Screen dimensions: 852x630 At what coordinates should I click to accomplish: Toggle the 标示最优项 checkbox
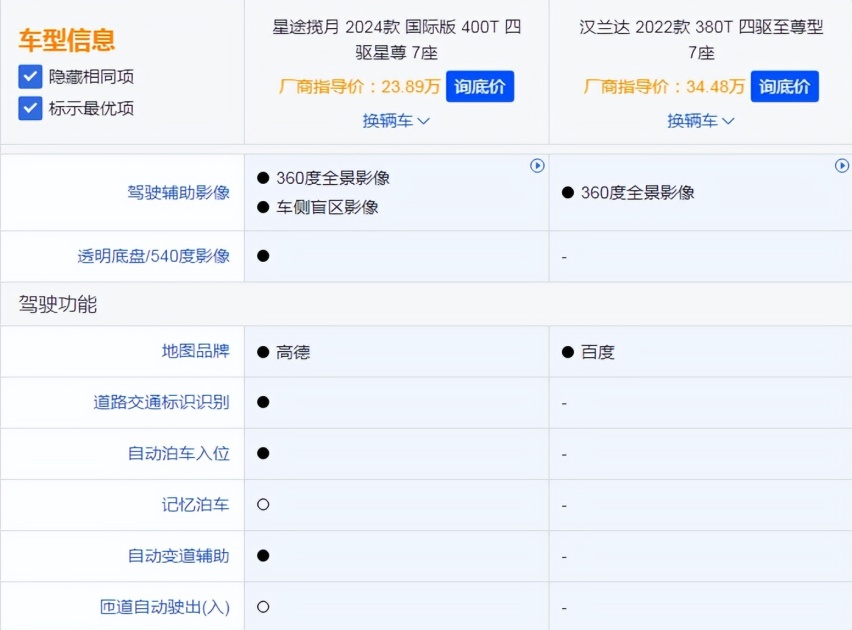[x=30, y=108]
